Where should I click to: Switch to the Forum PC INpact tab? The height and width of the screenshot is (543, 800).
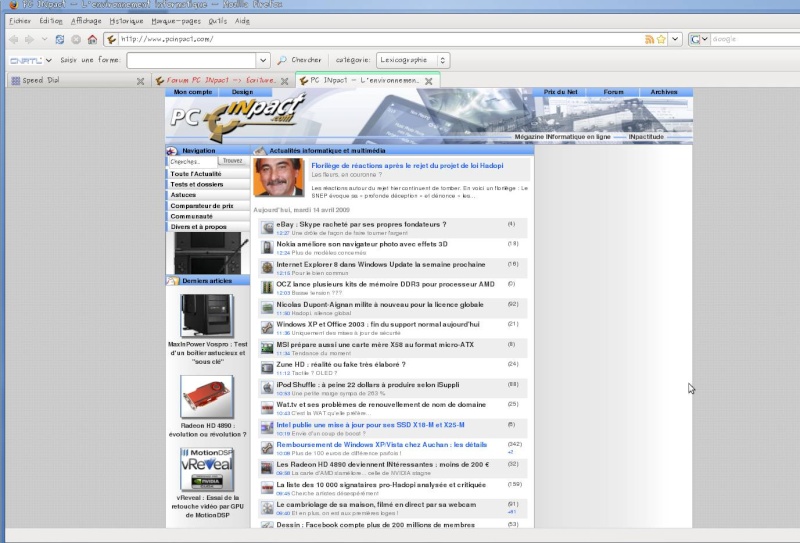[221, 81]
